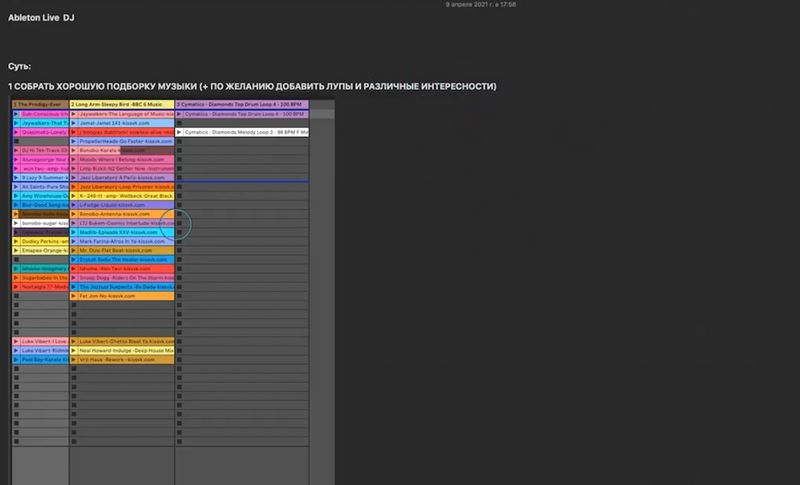Launch Neal Howard Indulge Deep House clip
800x485 pixels.
(74, 350)
